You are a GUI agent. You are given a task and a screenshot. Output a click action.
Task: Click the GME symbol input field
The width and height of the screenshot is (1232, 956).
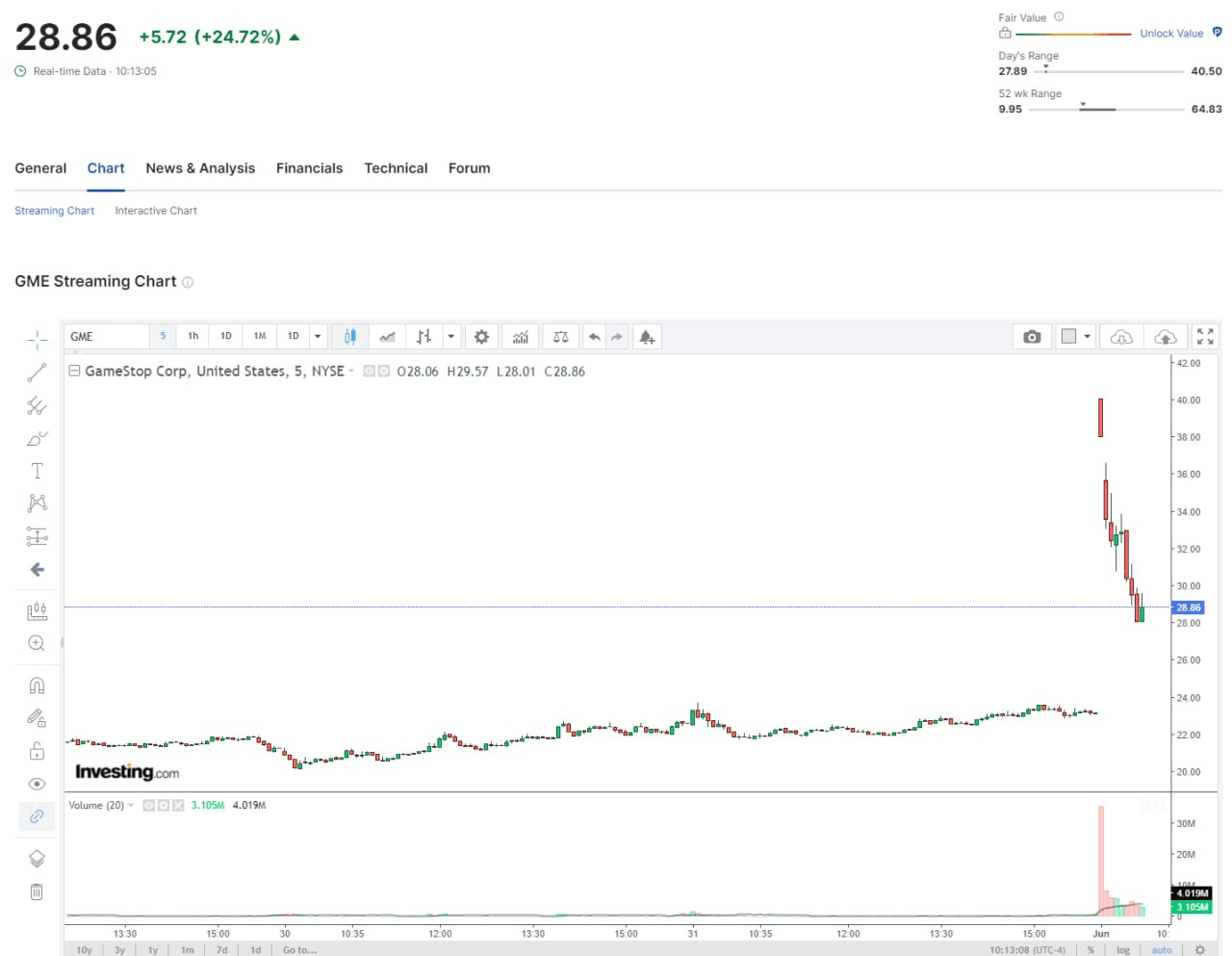(106, 337)
